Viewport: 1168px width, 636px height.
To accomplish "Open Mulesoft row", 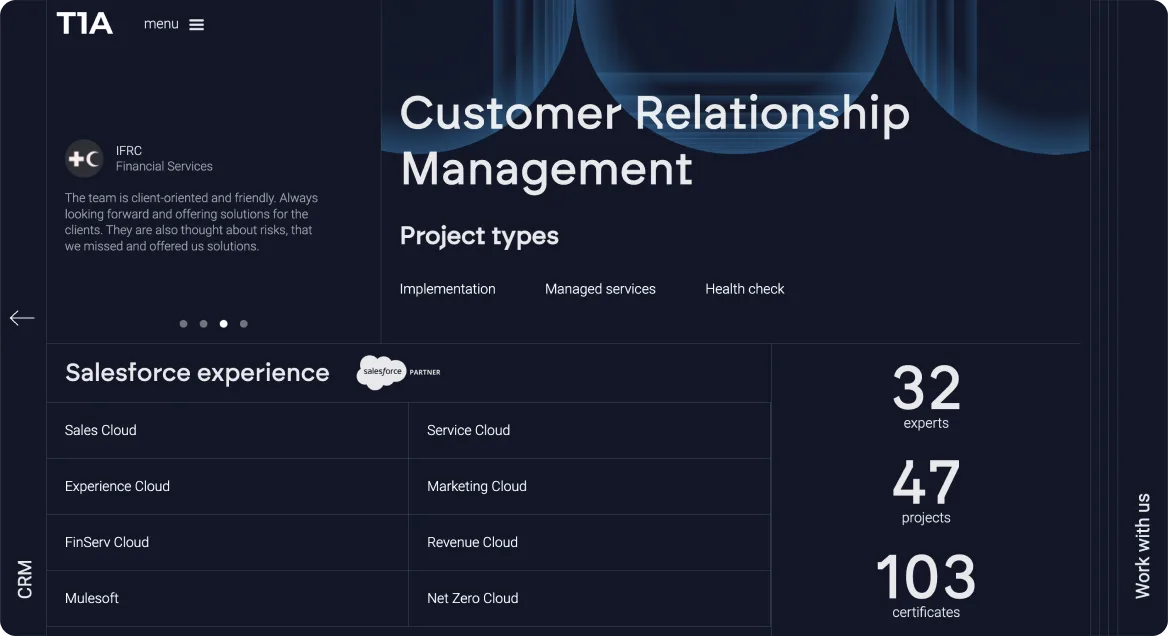I will (x=227, y=598).
